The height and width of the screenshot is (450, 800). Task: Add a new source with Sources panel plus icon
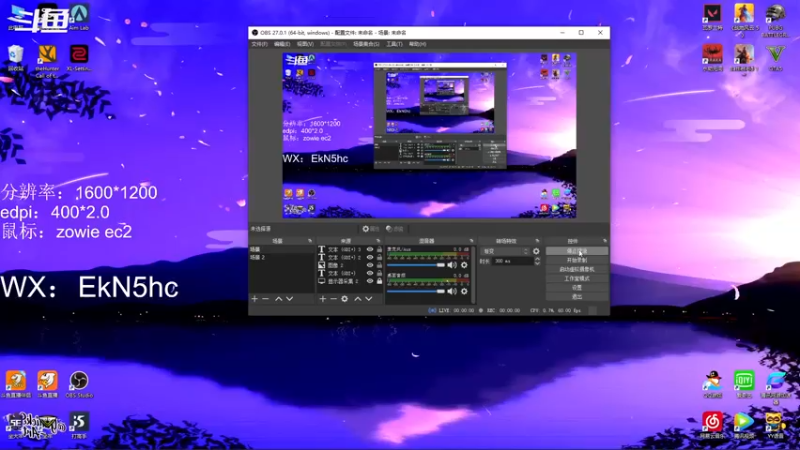[322, 298]
